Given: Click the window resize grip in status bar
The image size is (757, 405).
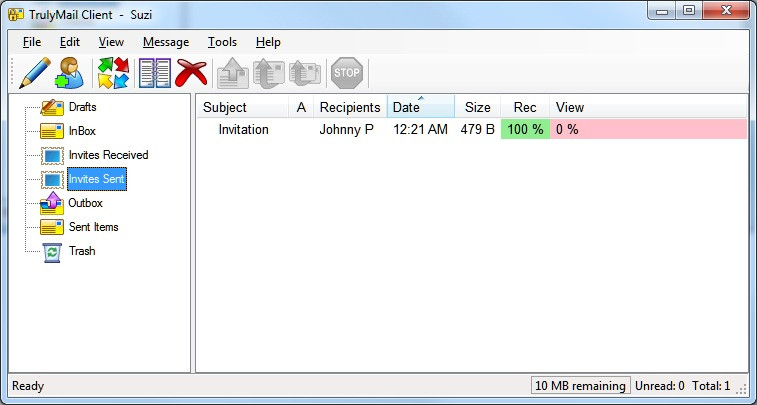Looking at the screenshot, I should pos(741,388).
